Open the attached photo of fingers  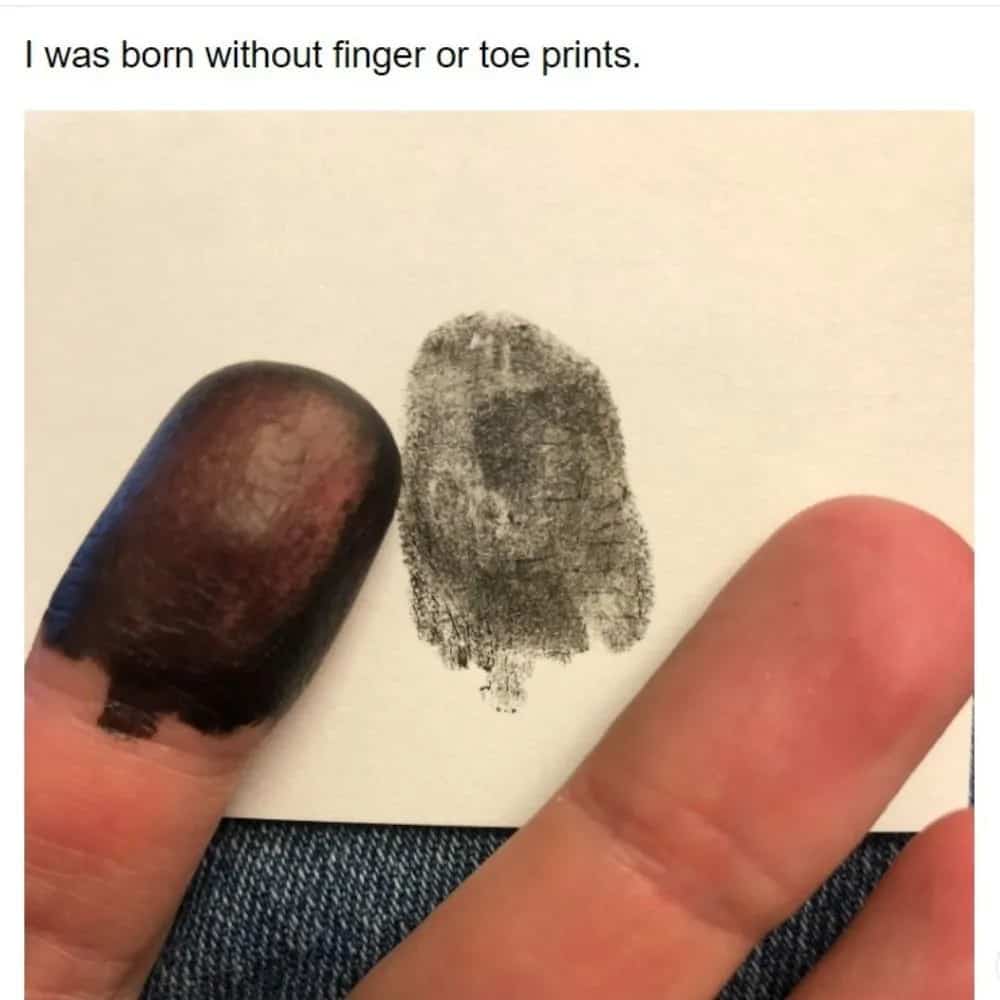499,555
